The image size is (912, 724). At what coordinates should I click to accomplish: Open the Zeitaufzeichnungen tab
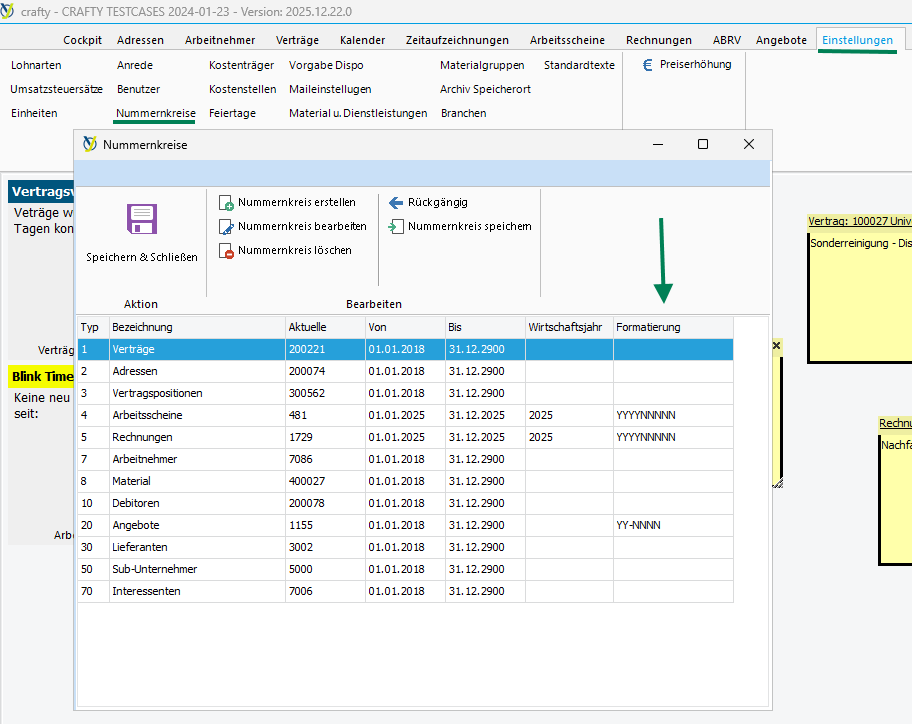click(457, 40)
